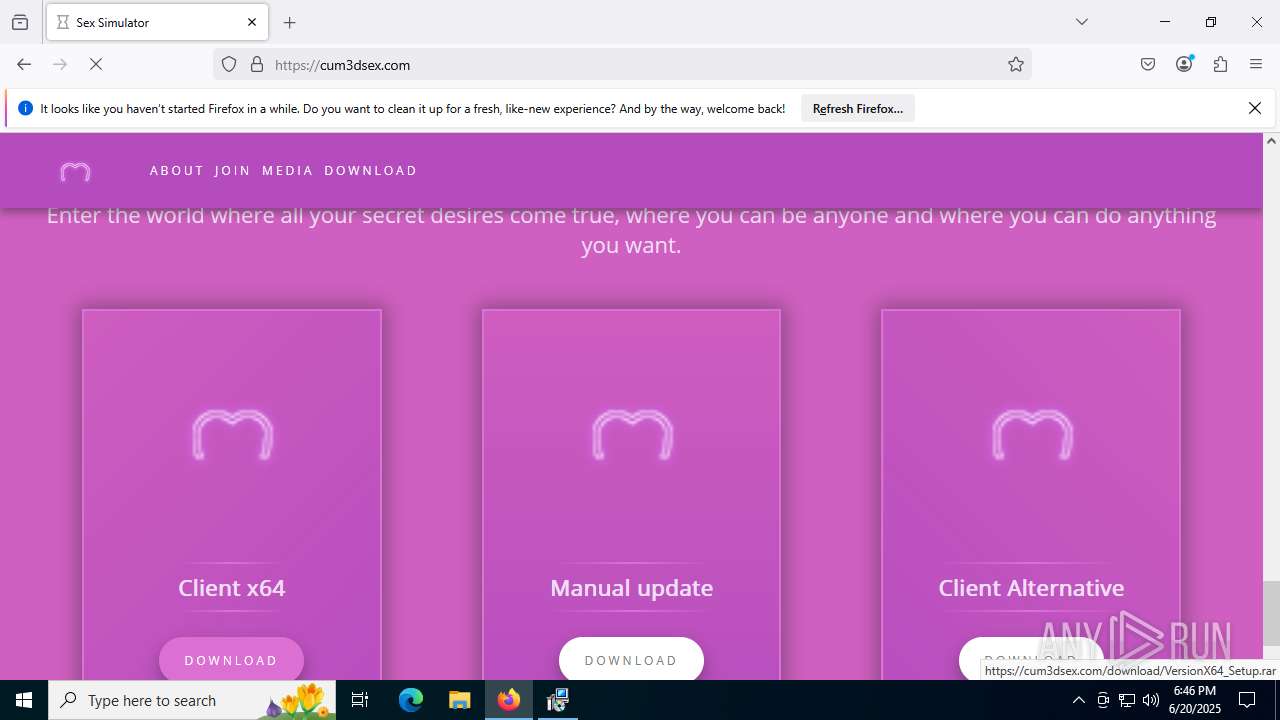The height and width of the screenshot is (720, 1280).
Task: Click the Client x64 card logo
Action: (x=232, y=434)
